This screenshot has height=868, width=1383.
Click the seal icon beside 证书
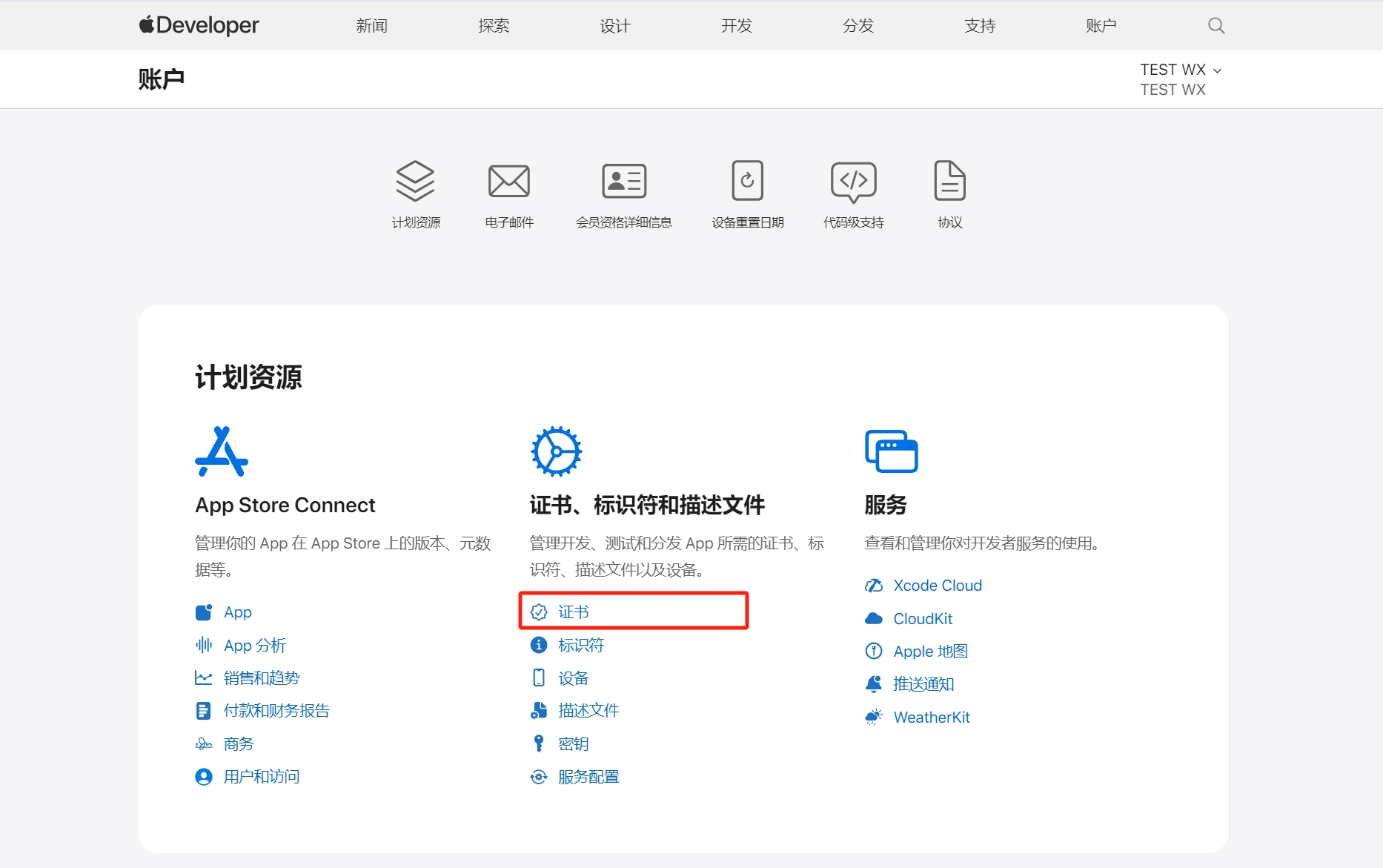pyautogui.click(x=539, y=612)
